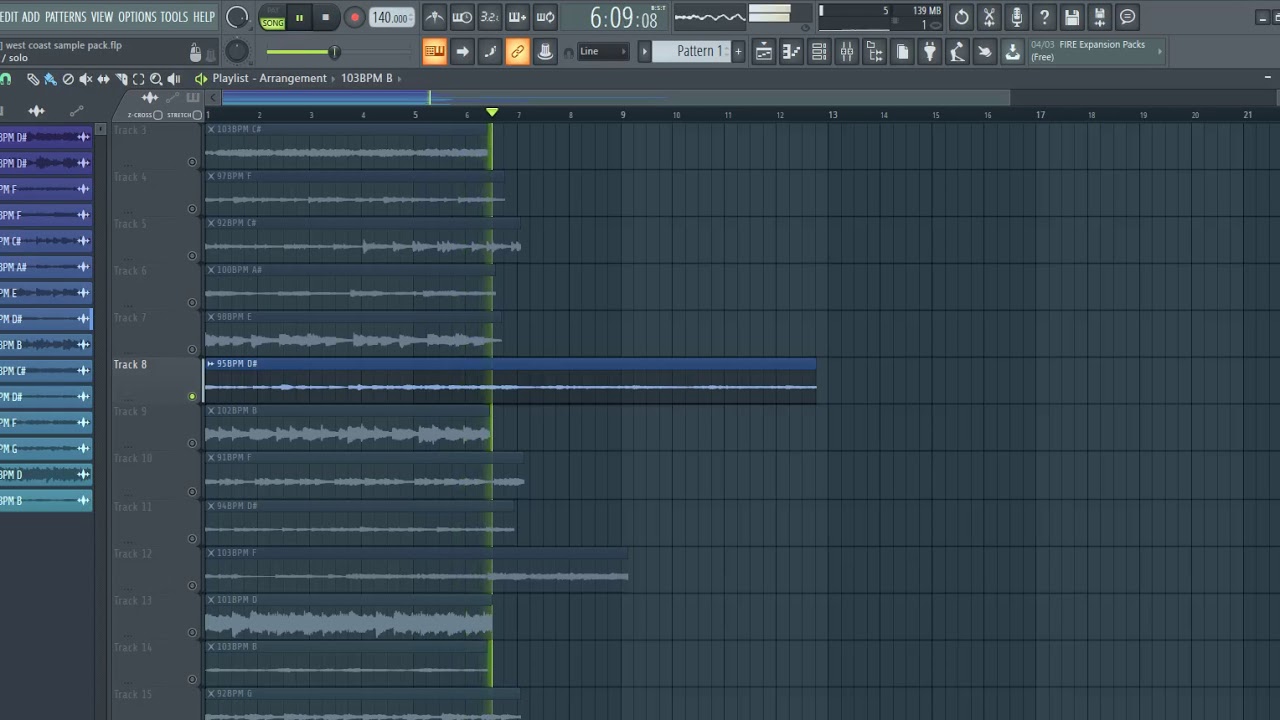Toggle mute dot on Track 6
Viewport: 1280px width, 720px height.
click(192, 303)
